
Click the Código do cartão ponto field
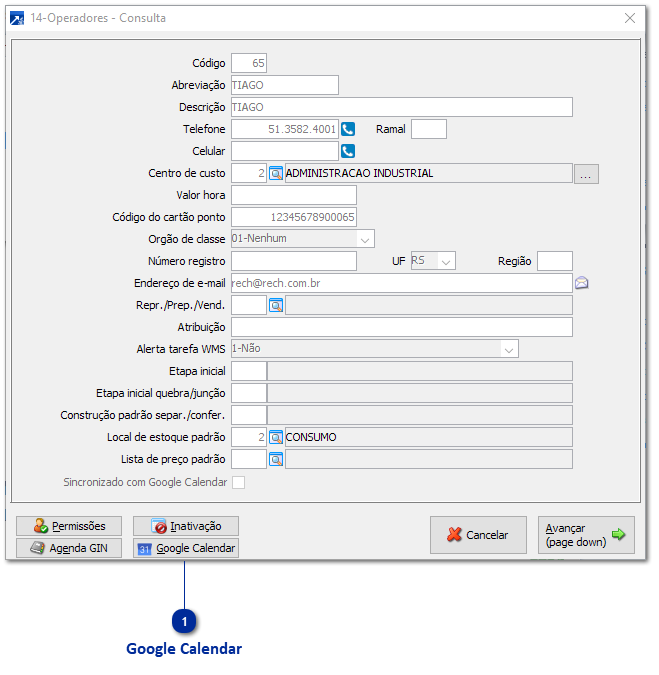click(x=294, y=217)
